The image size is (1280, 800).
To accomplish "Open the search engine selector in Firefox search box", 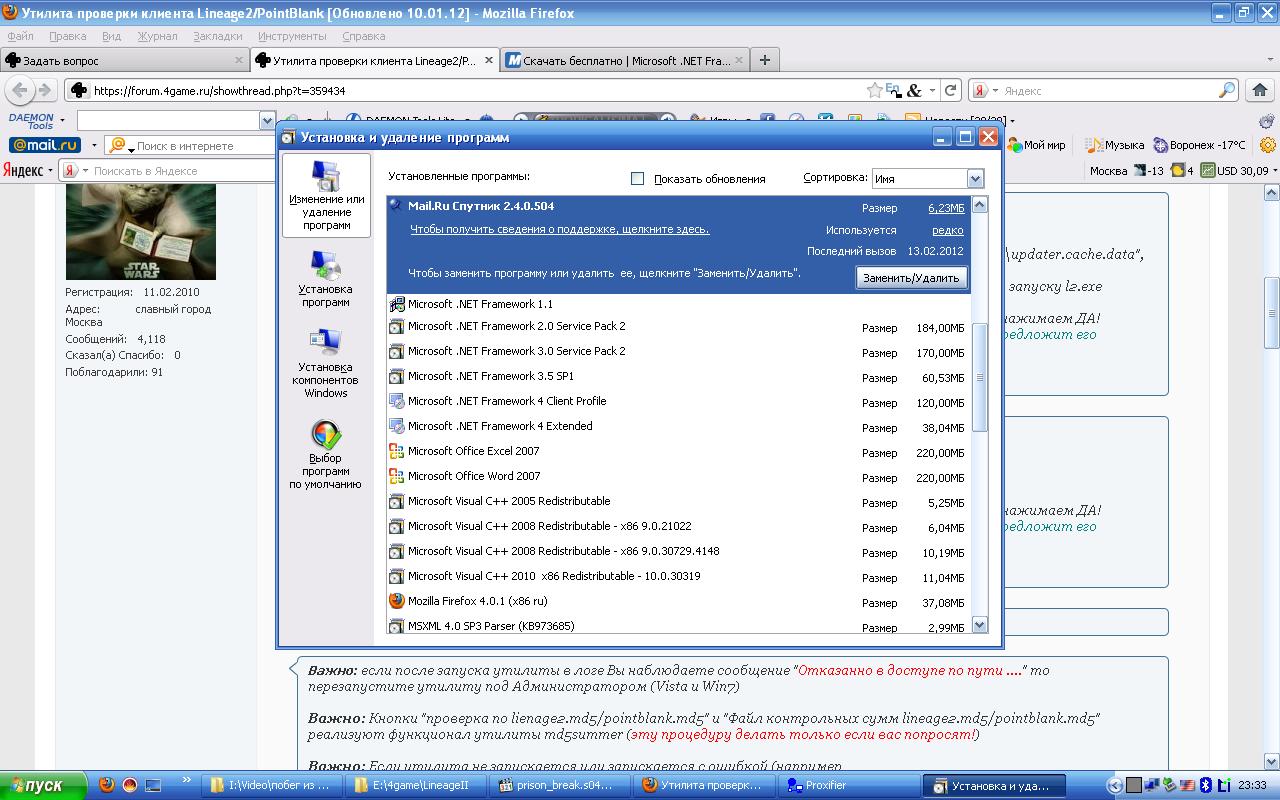I will point(985,90).
